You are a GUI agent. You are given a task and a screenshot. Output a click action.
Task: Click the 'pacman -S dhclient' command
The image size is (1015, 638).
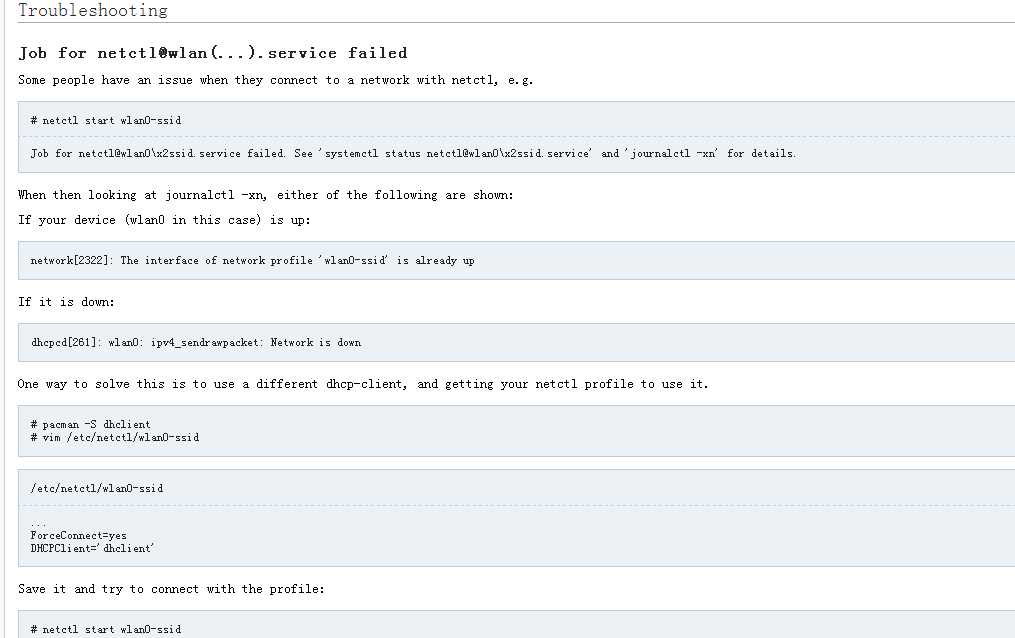[91, 424]
